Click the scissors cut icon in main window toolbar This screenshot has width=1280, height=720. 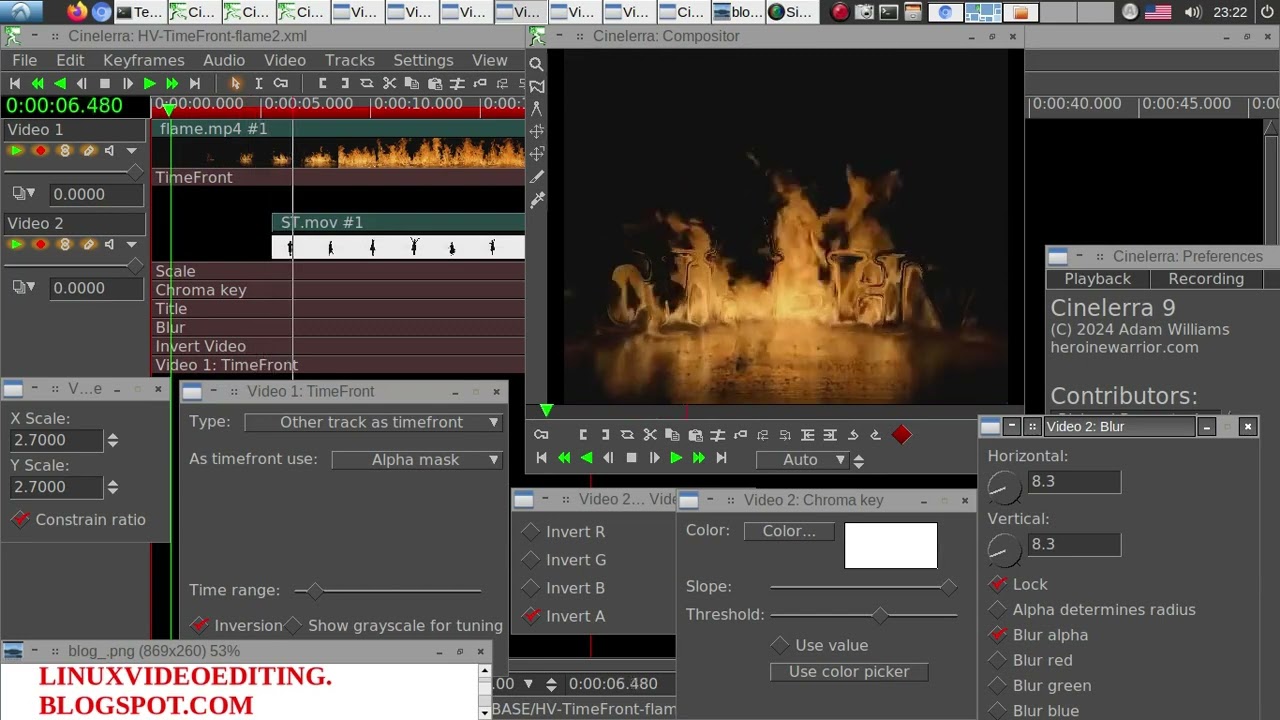coord(389,84)
